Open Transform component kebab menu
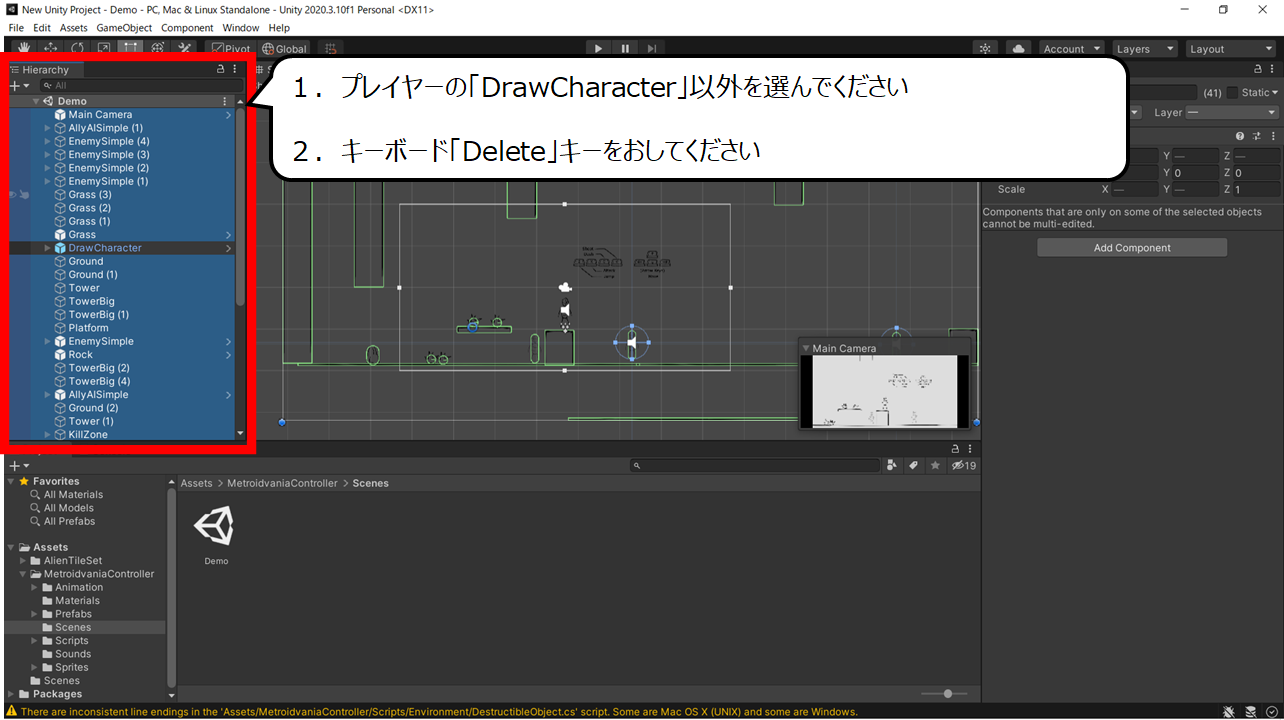The width and height of the screenshot is (1284, 720). point(1272,136)
